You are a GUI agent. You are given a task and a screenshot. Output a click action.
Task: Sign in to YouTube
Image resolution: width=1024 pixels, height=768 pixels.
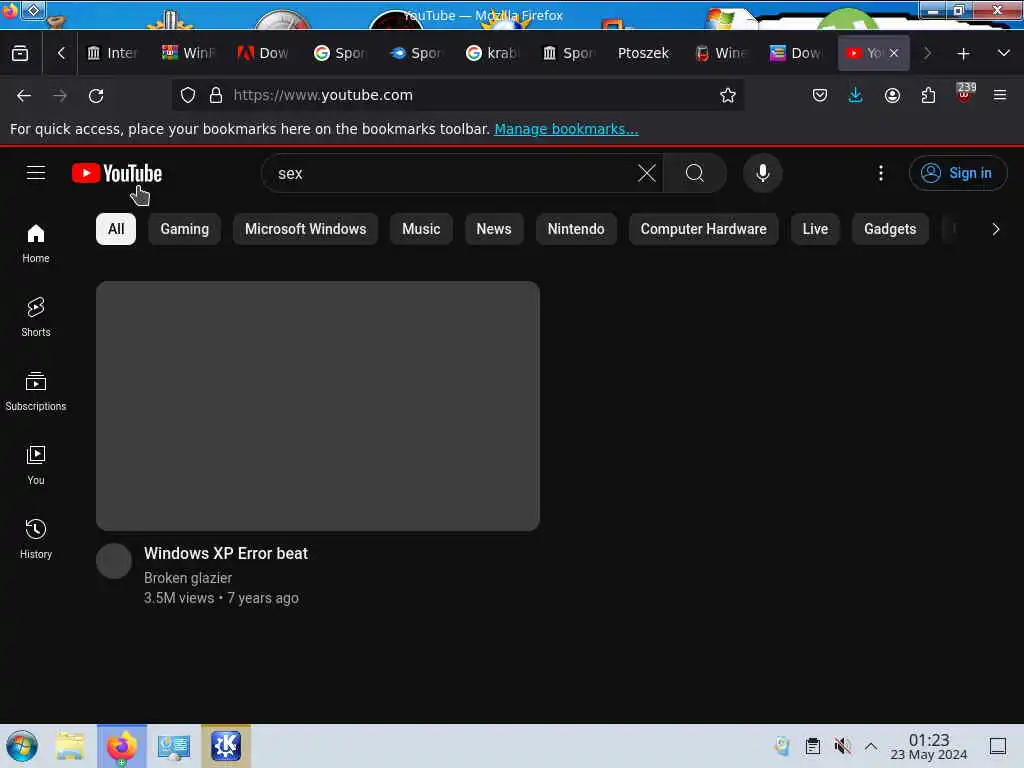(x=957, y=173)
